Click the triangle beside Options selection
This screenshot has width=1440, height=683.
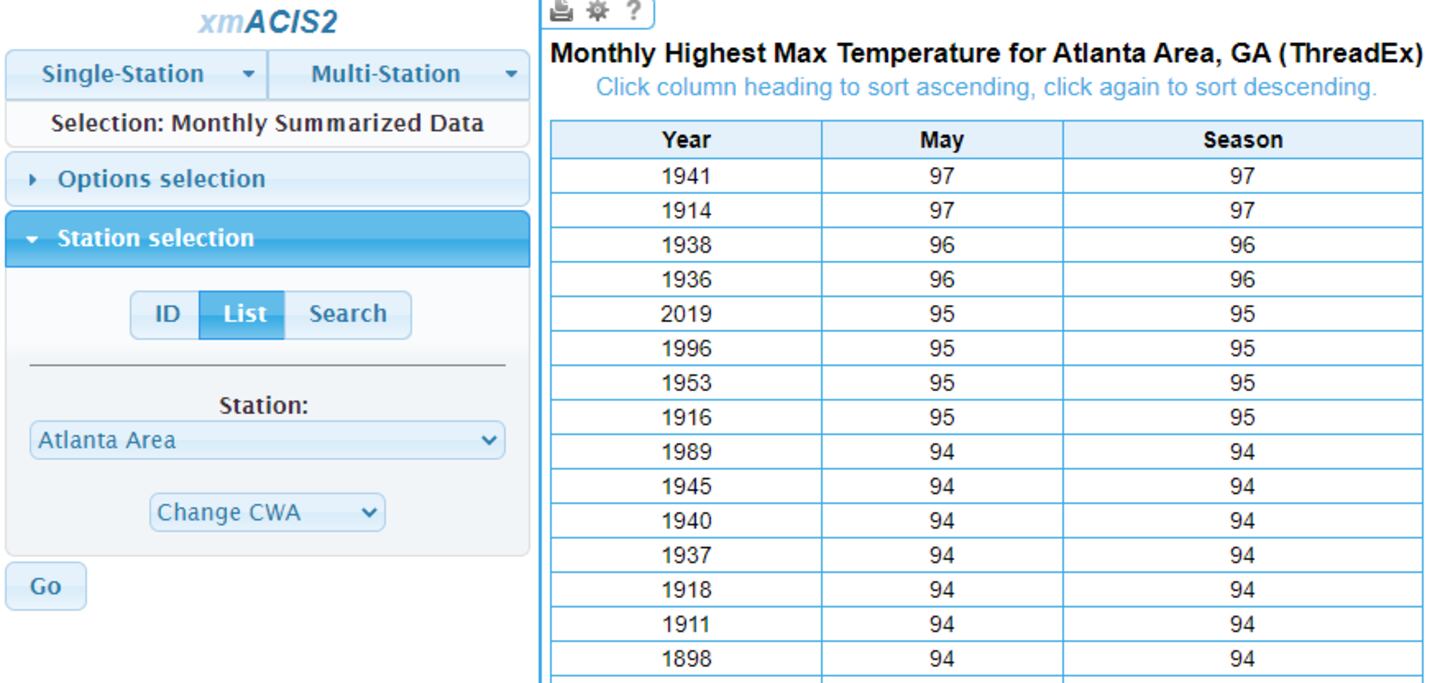(x=34, y=180)
